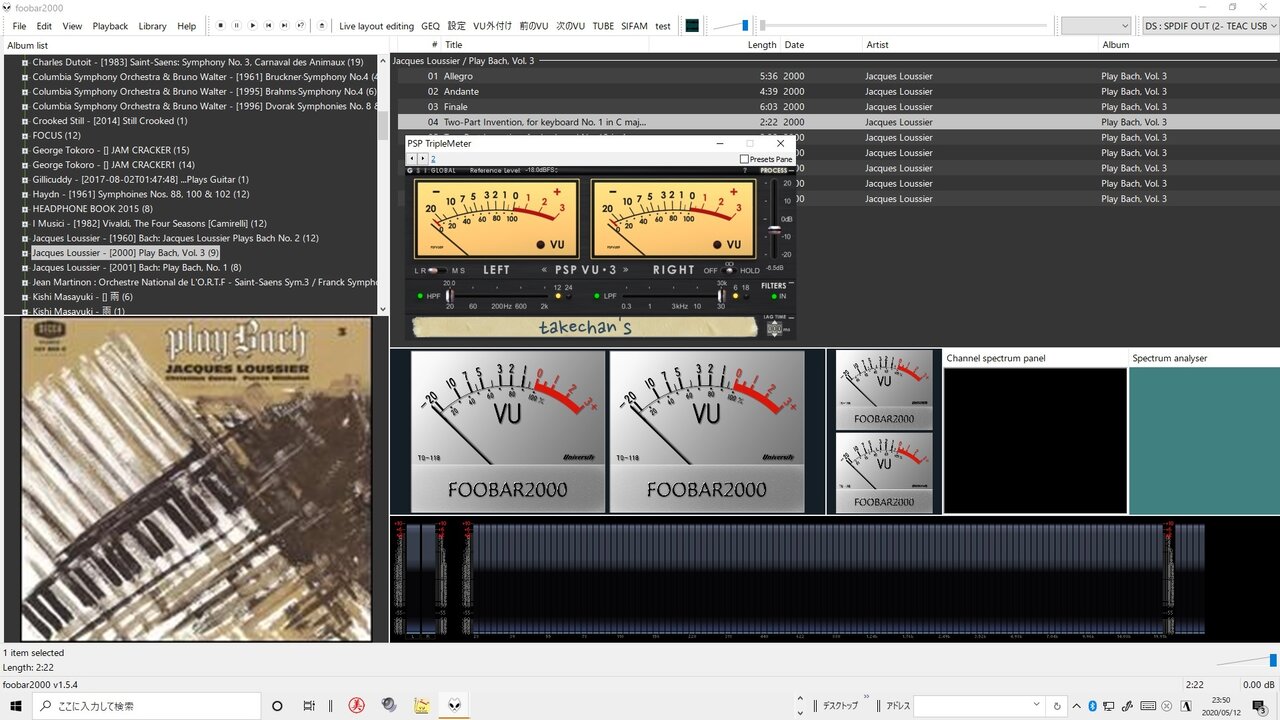Click the 設定 toolbar button
Screen dimensions: 1280x720
pyautogui.click(x=457, y=26)
